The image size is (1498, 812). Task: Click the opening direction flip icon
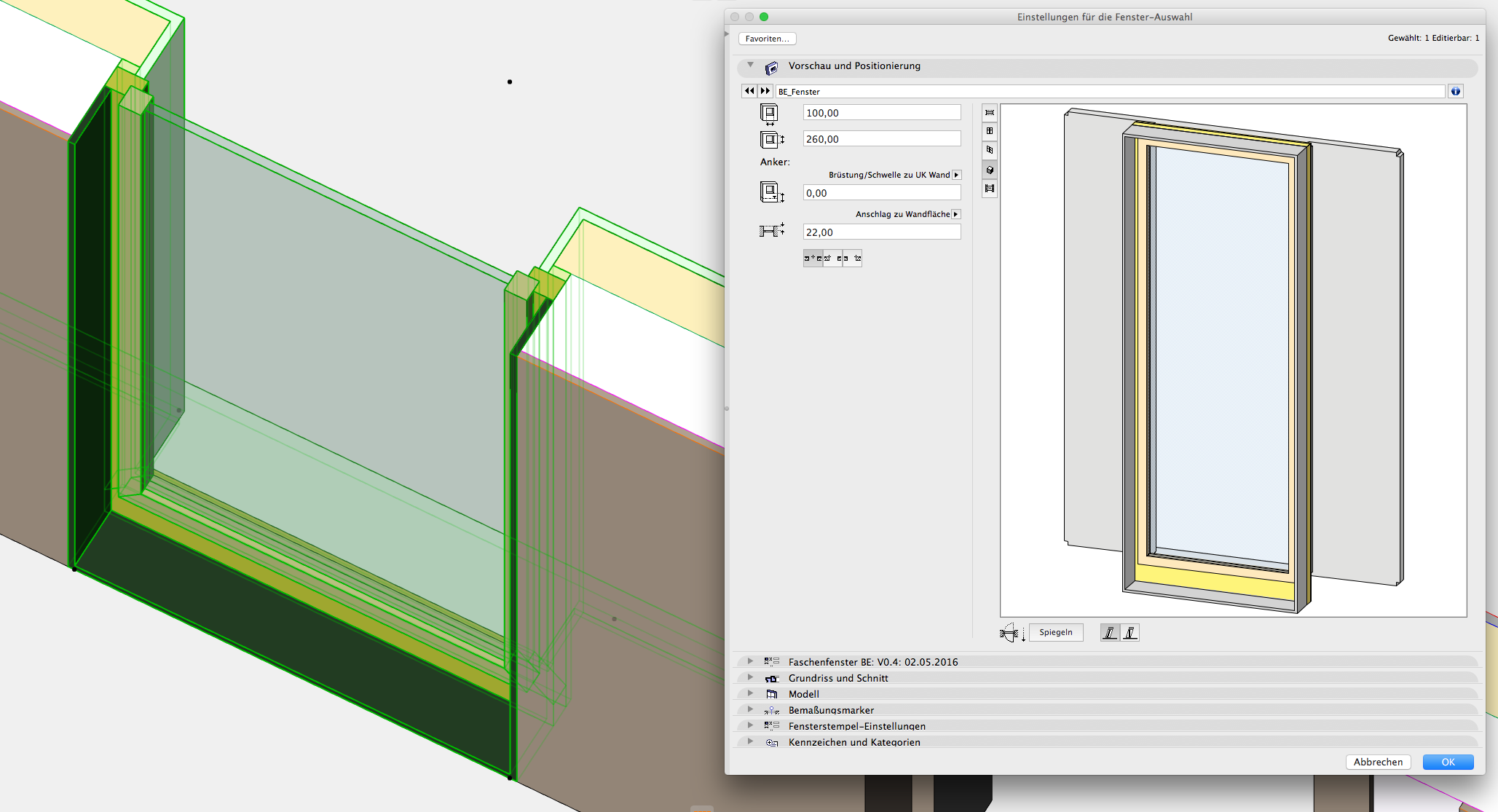[x=1011, y=633]
